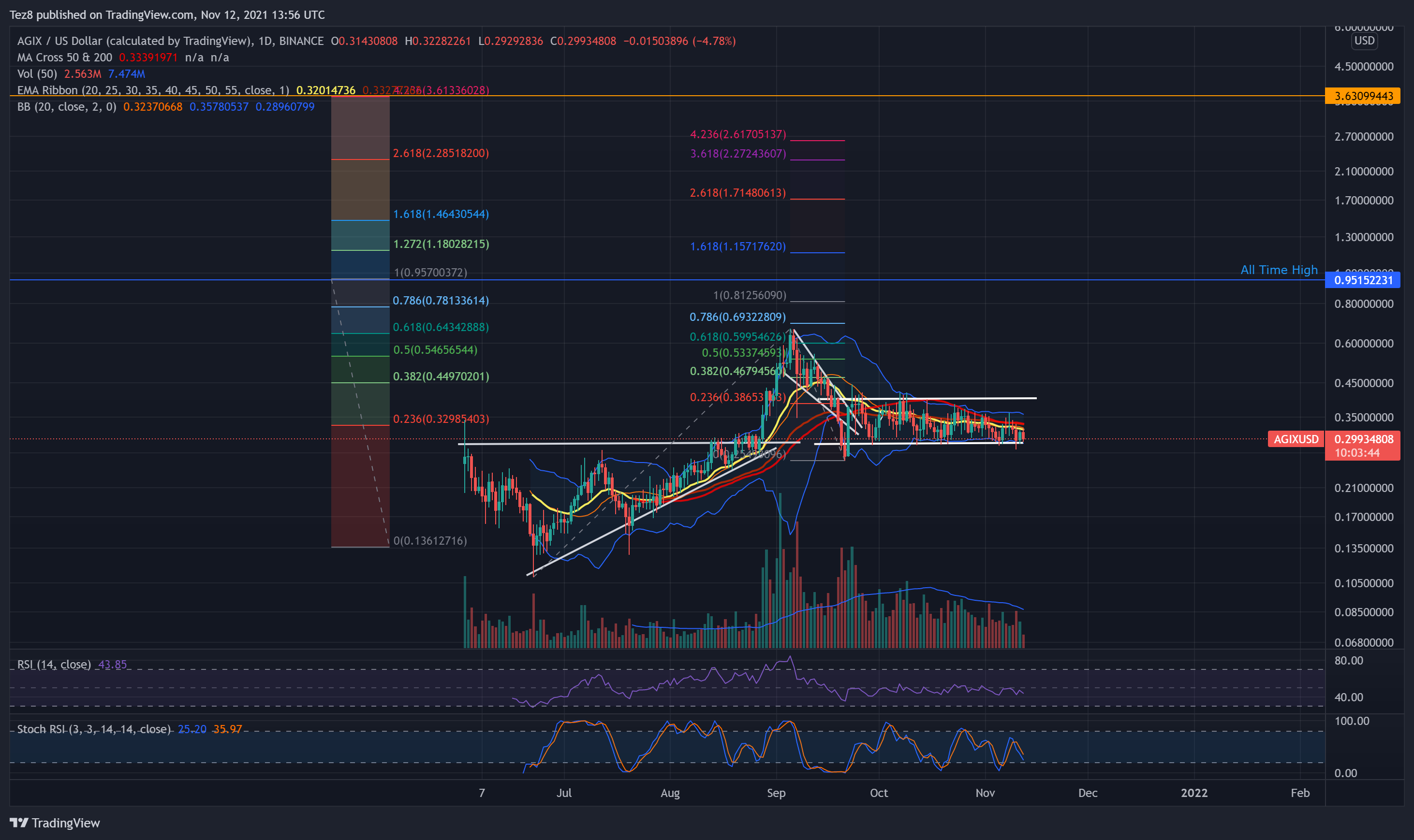Click Fib level 0.618(0.64342888) label
The width and height of the screenshot is (1414, 840).
pyautogui.click(x=441, y=327)
